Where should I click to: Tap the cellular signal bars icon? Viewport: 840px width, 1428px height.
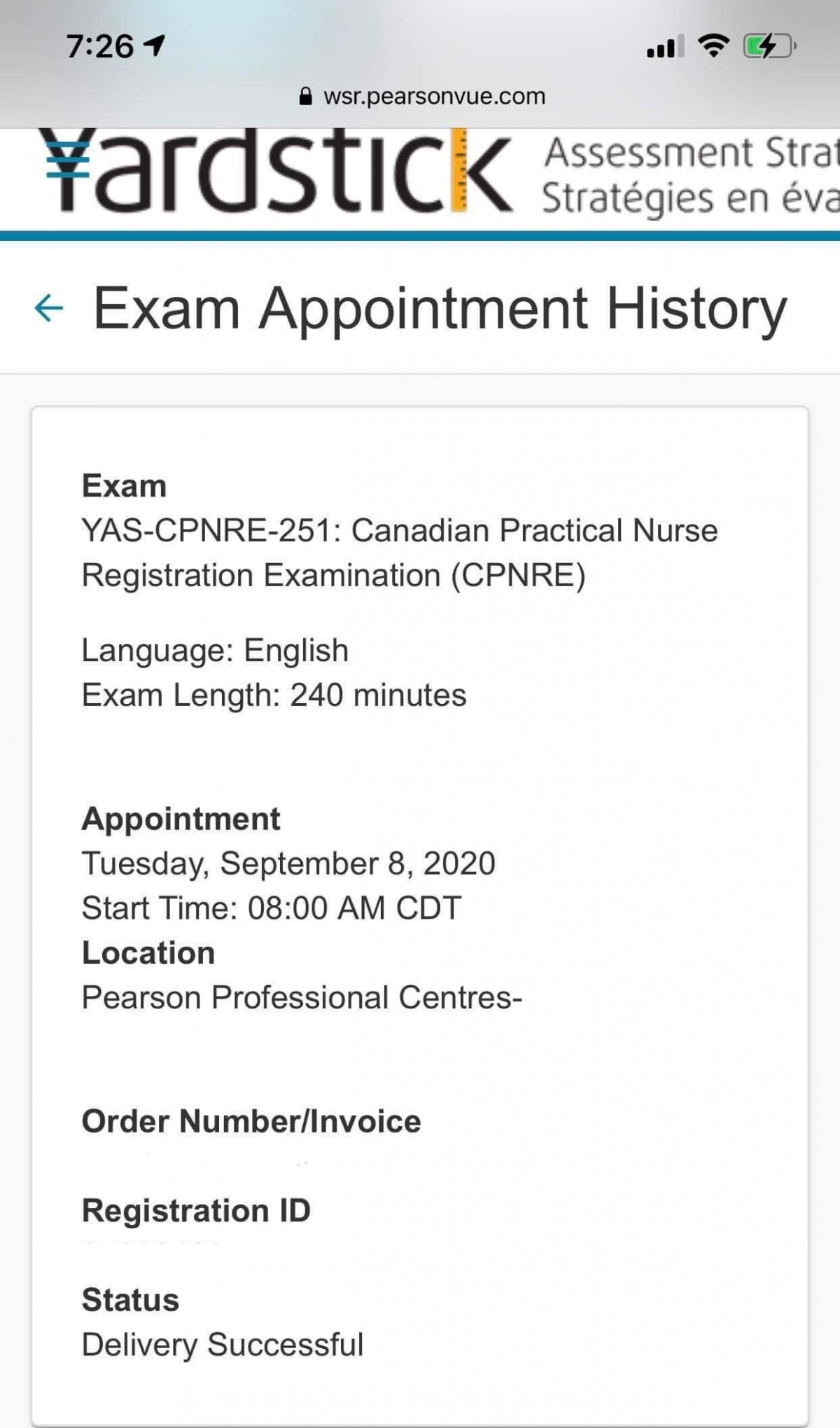(x=665, y=46)
